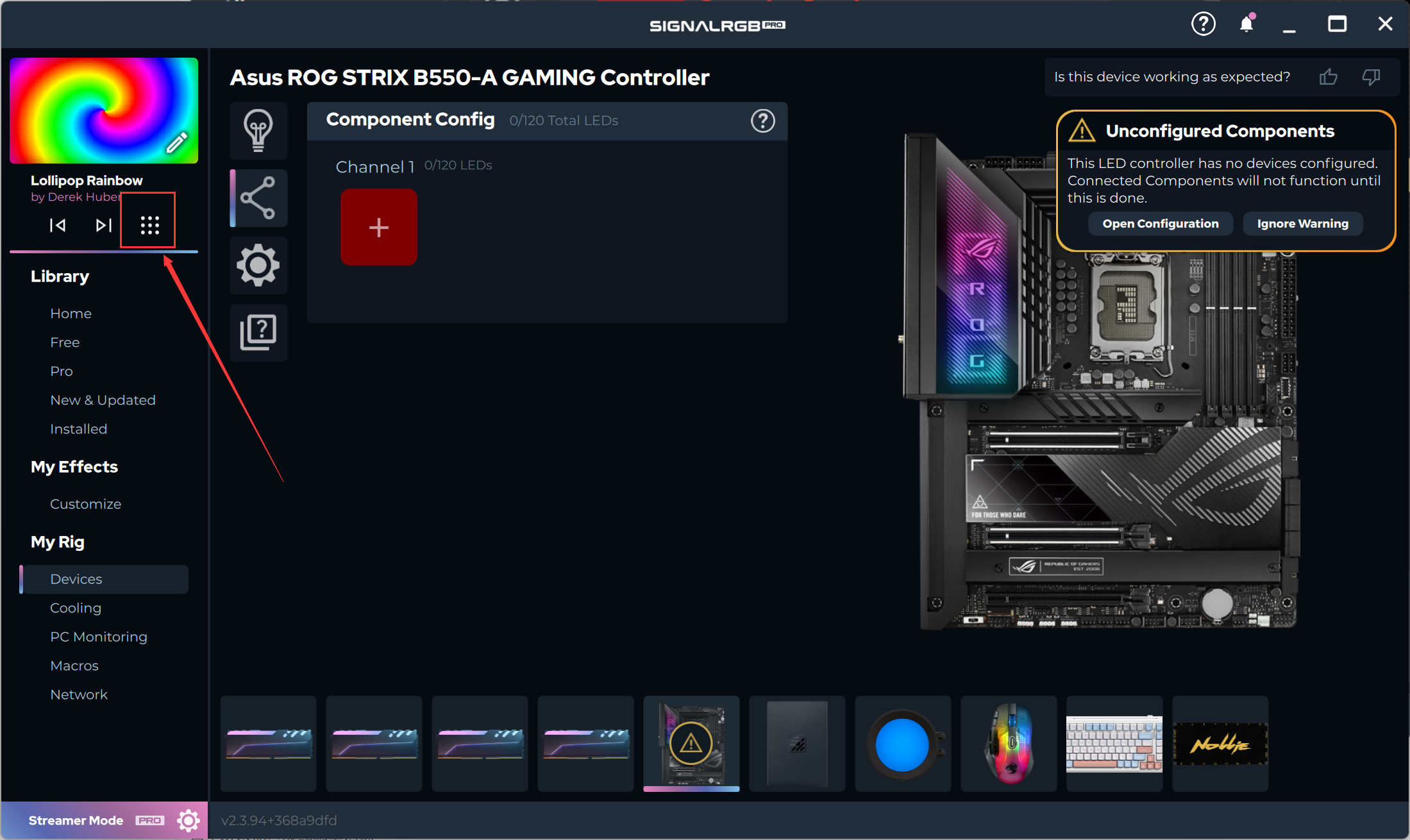This screenshot has height=840, width=1410.
Task: Go to Home in Library
Action: click(71, 314)
